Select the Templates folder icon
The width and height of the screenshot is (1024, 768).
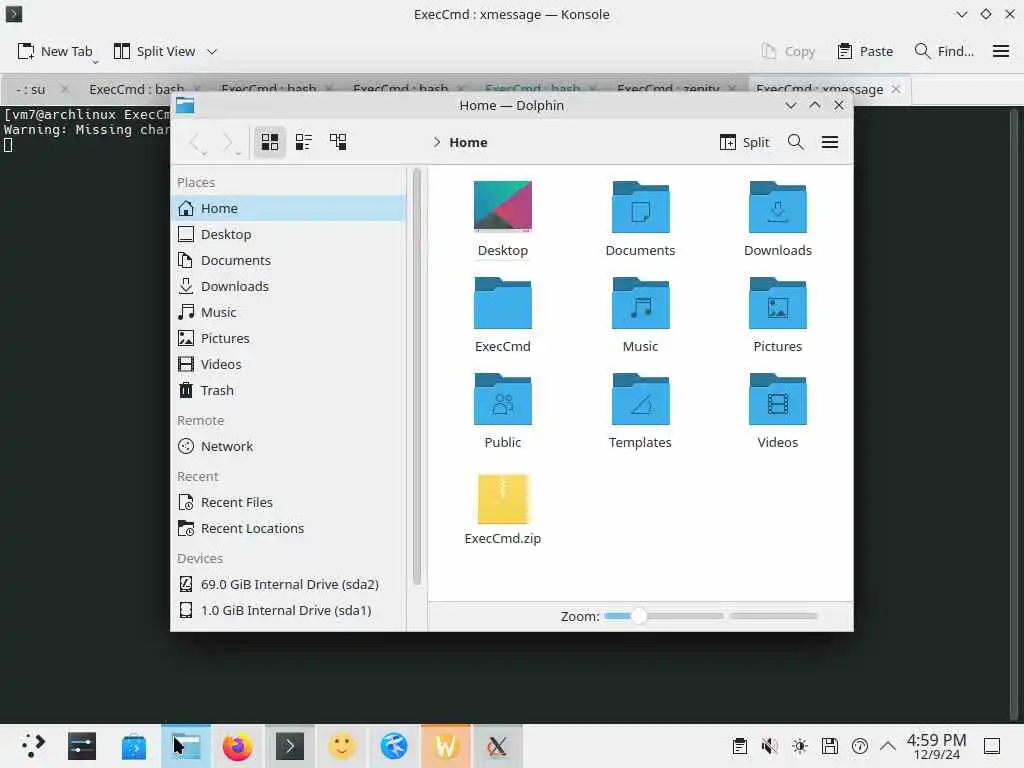point(640,398)
